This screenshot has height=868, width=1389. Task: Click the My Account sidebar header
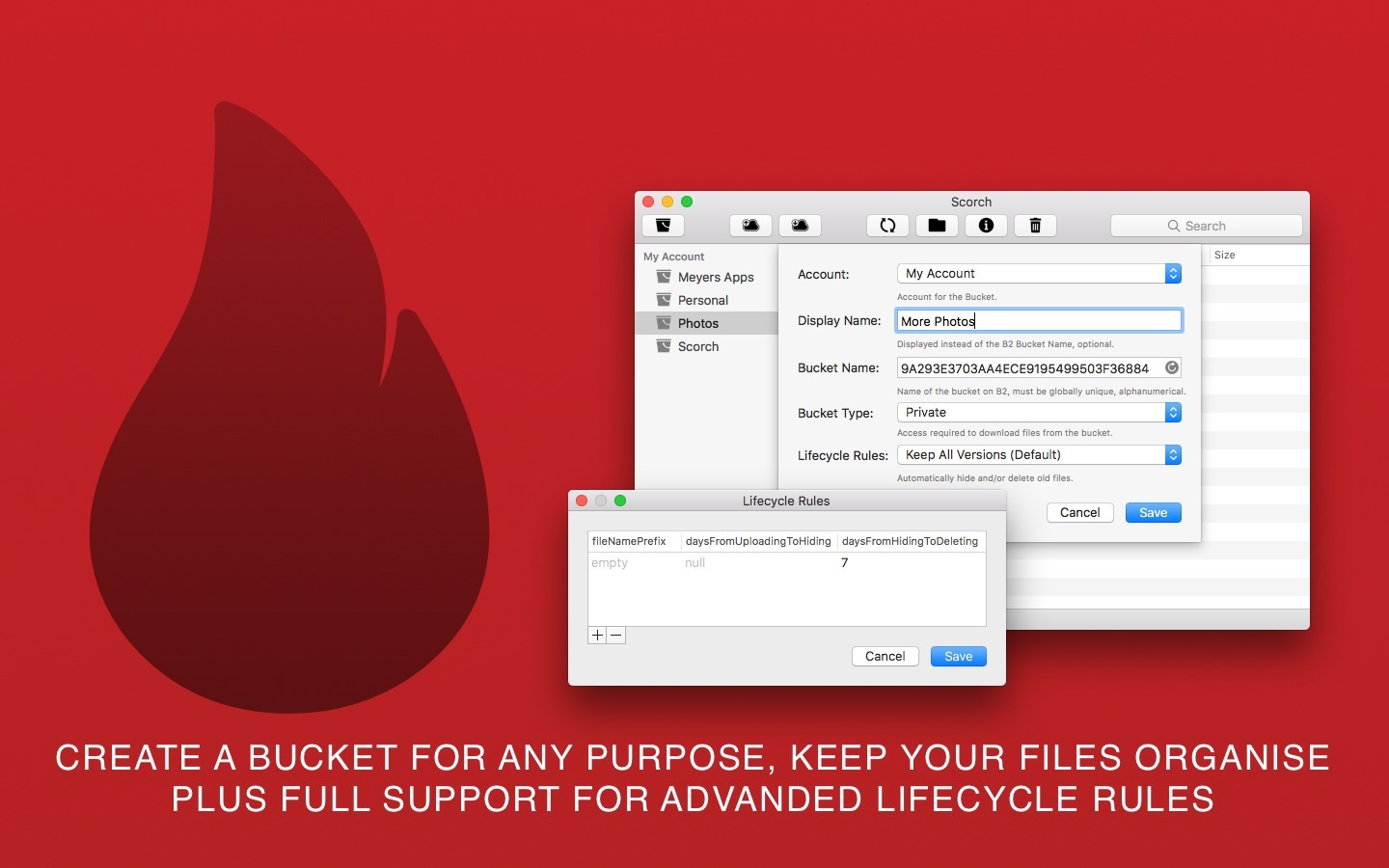(x=674, y=257)
